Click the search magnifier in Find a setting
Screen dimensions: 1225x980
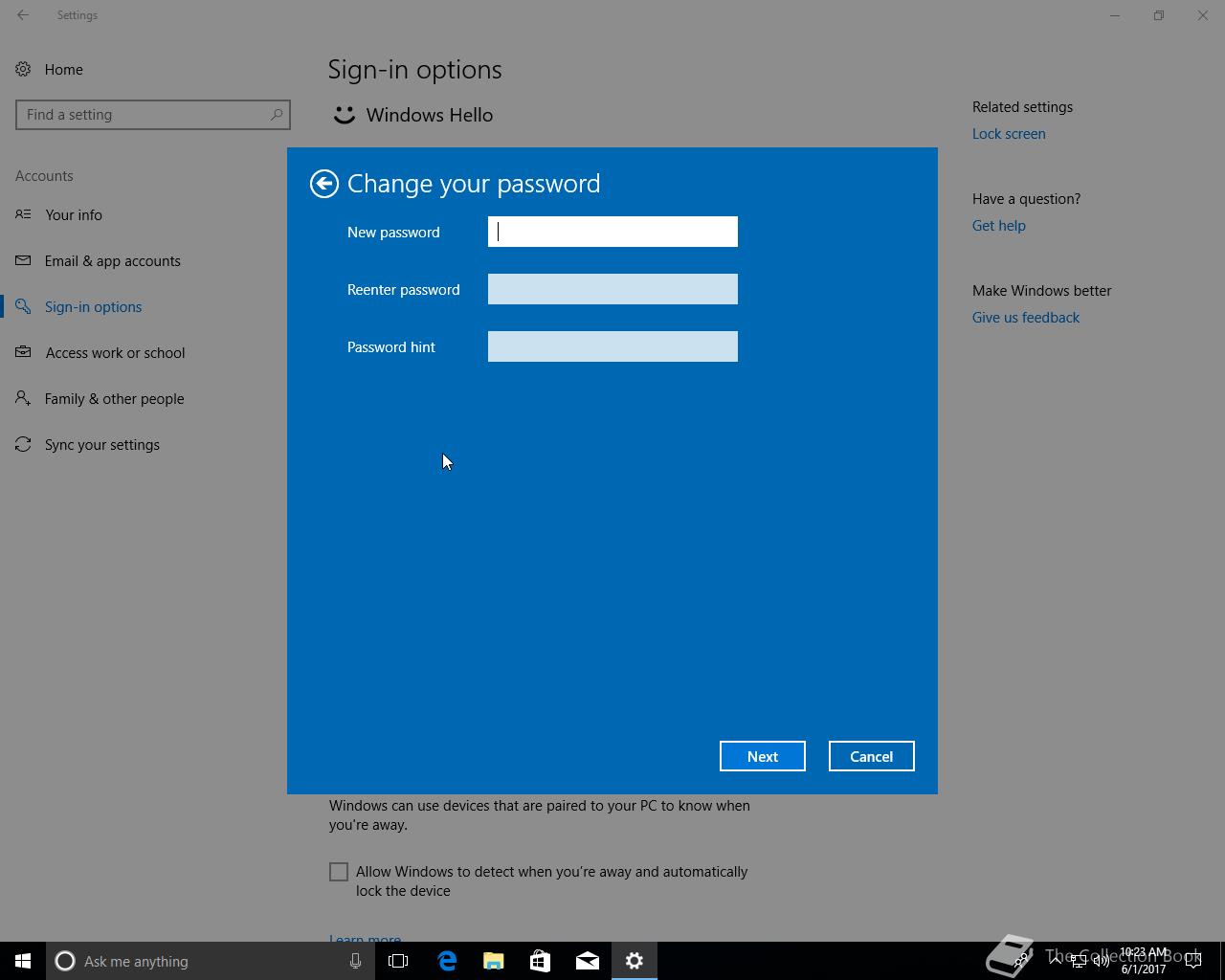277,115
